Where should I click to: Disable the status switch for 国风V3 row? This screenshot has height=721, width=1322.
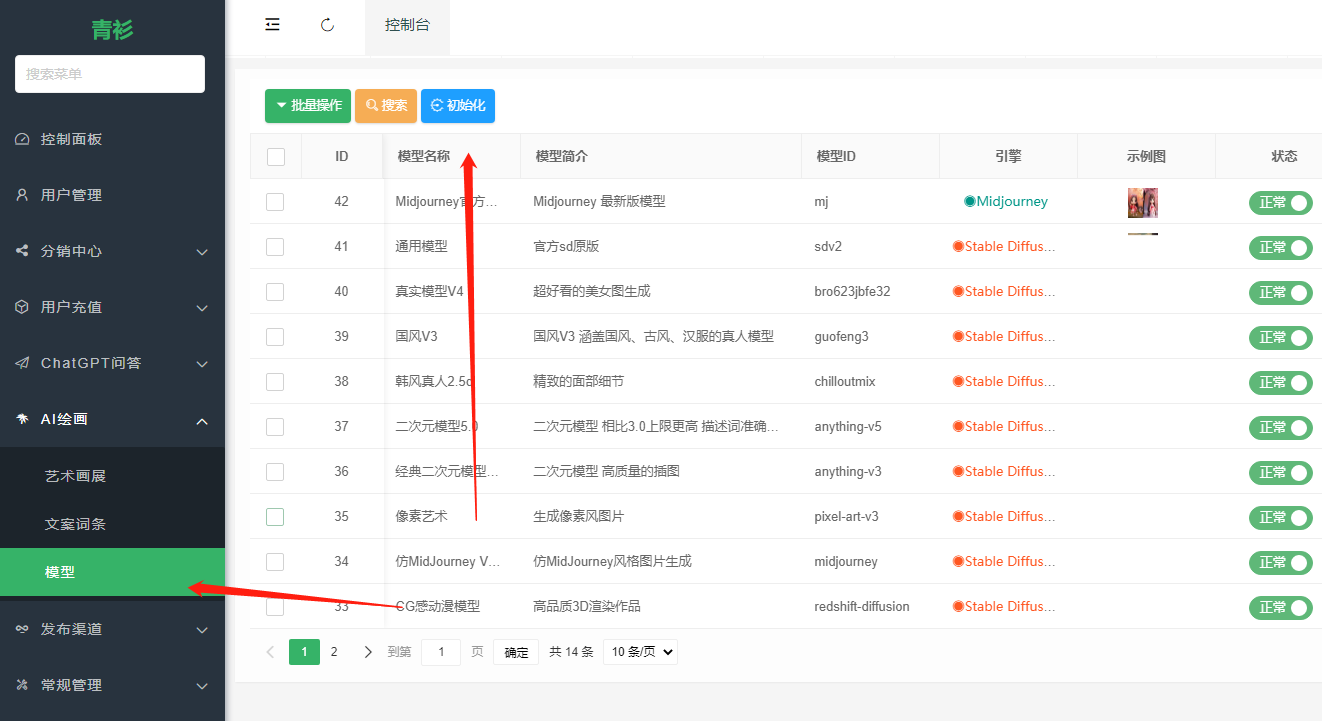[1280, 337]
